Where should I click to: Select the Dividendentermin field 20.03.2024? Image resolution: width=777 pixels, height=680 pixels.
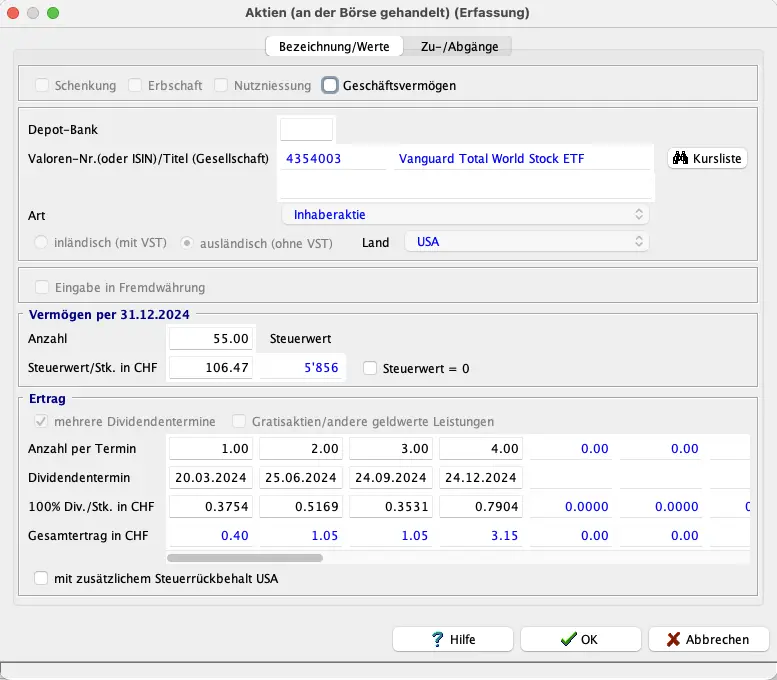click(212, 477)
